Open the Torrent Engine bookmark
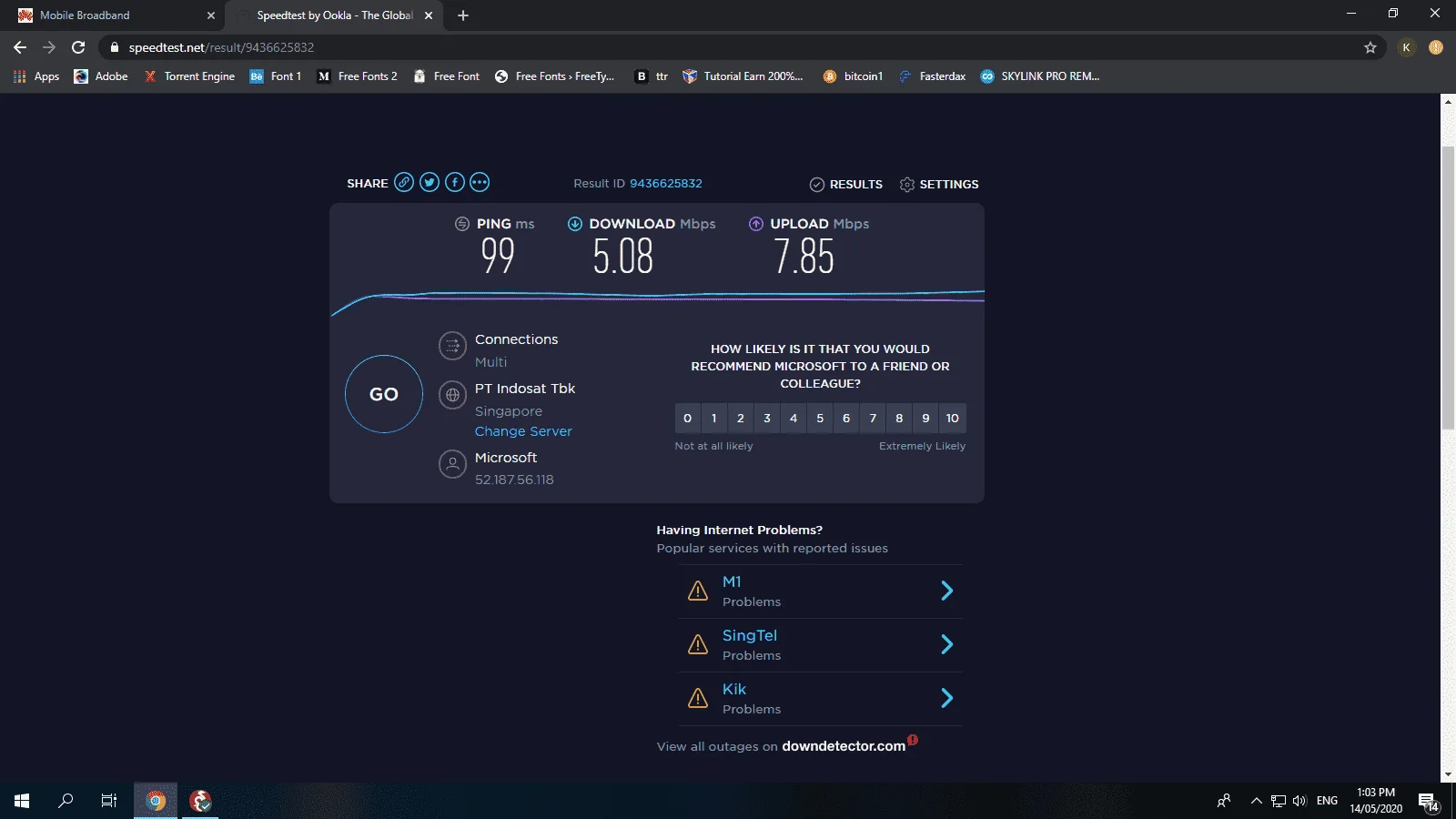The image size is (1456, 819). click(x=189, y=76)
